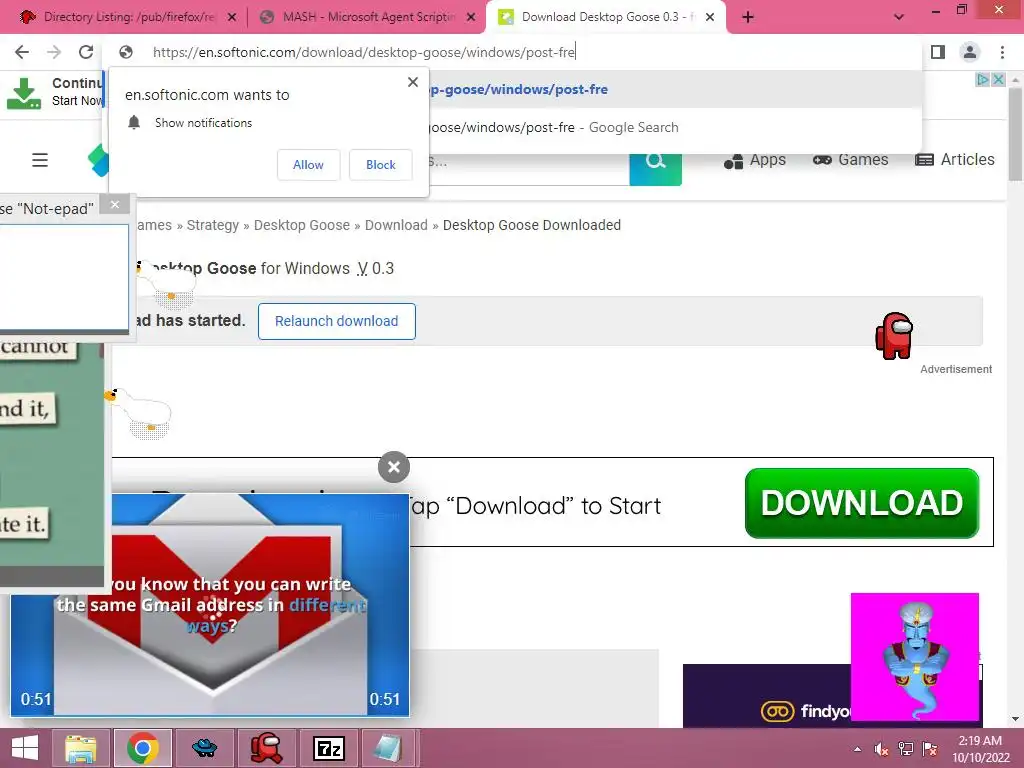Block notifications from en.softonic.com
Image resolution: width=1024 pixels, height=768 pixels.
pos(381,165)
